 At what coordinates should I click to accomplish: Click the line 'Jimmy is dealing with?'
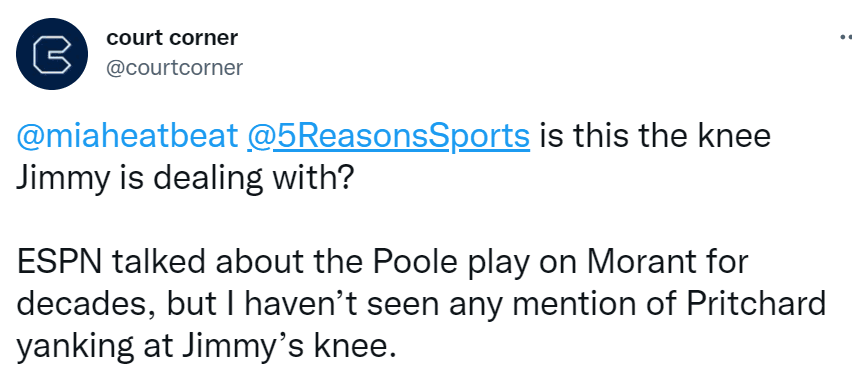pos(185,179)
